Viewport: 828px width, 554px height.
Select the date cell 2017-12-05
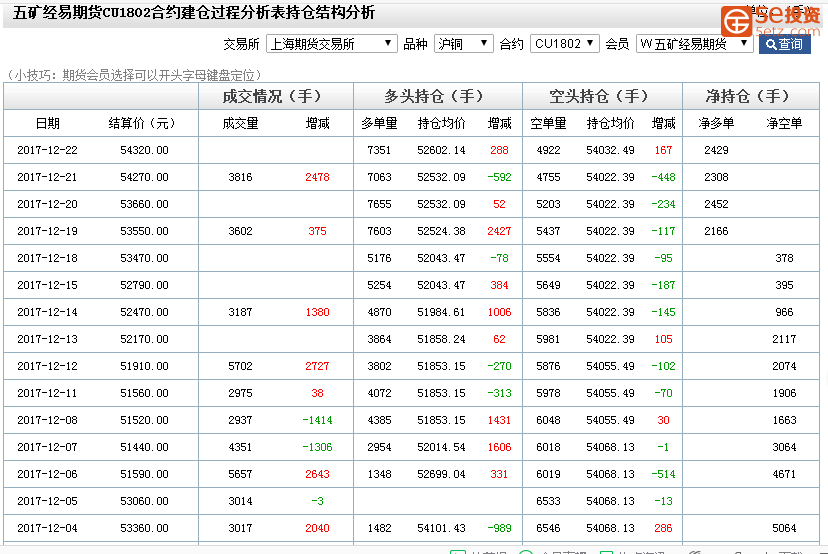click(x=48, y=501)
